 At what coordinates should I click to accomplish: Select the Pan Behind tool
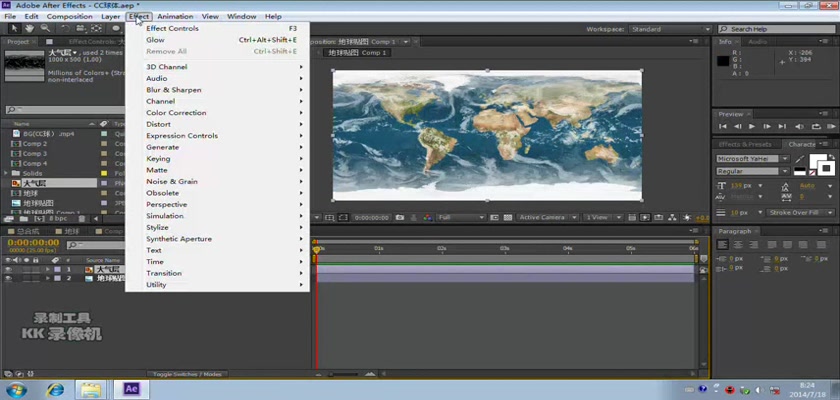coord(96,28)
